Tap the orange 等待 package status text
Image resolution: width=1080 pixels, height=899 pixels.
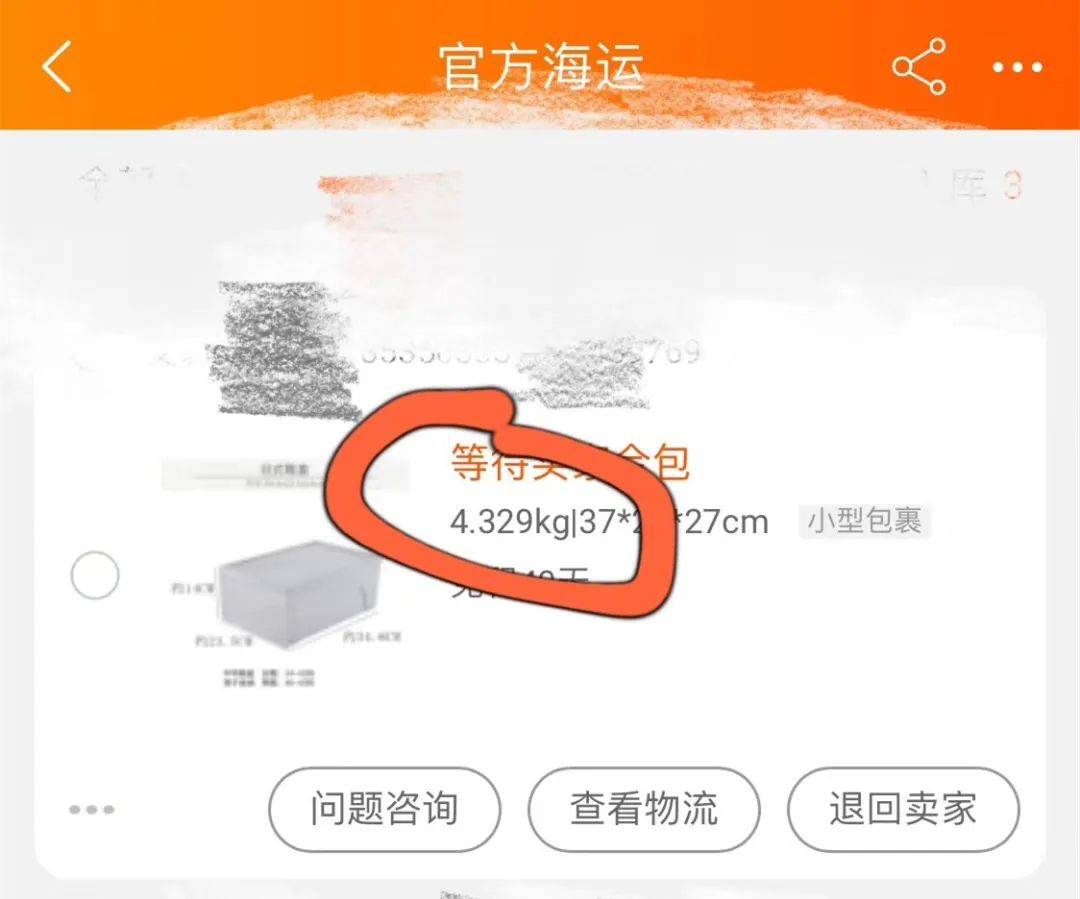coord(570,462)
